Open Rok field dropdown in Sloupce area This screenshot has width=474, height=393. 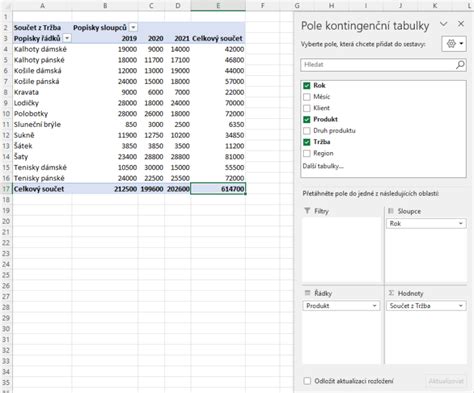(461, 223)
